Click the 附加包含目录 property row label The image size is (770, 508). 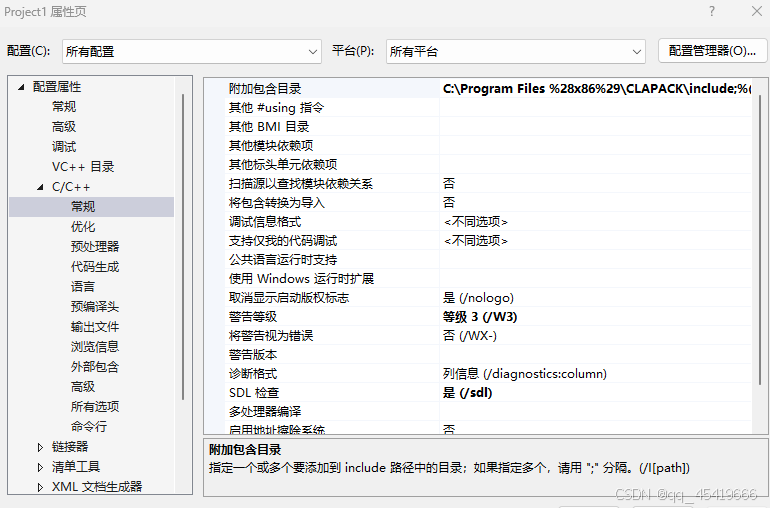click(x=265, y=89)
